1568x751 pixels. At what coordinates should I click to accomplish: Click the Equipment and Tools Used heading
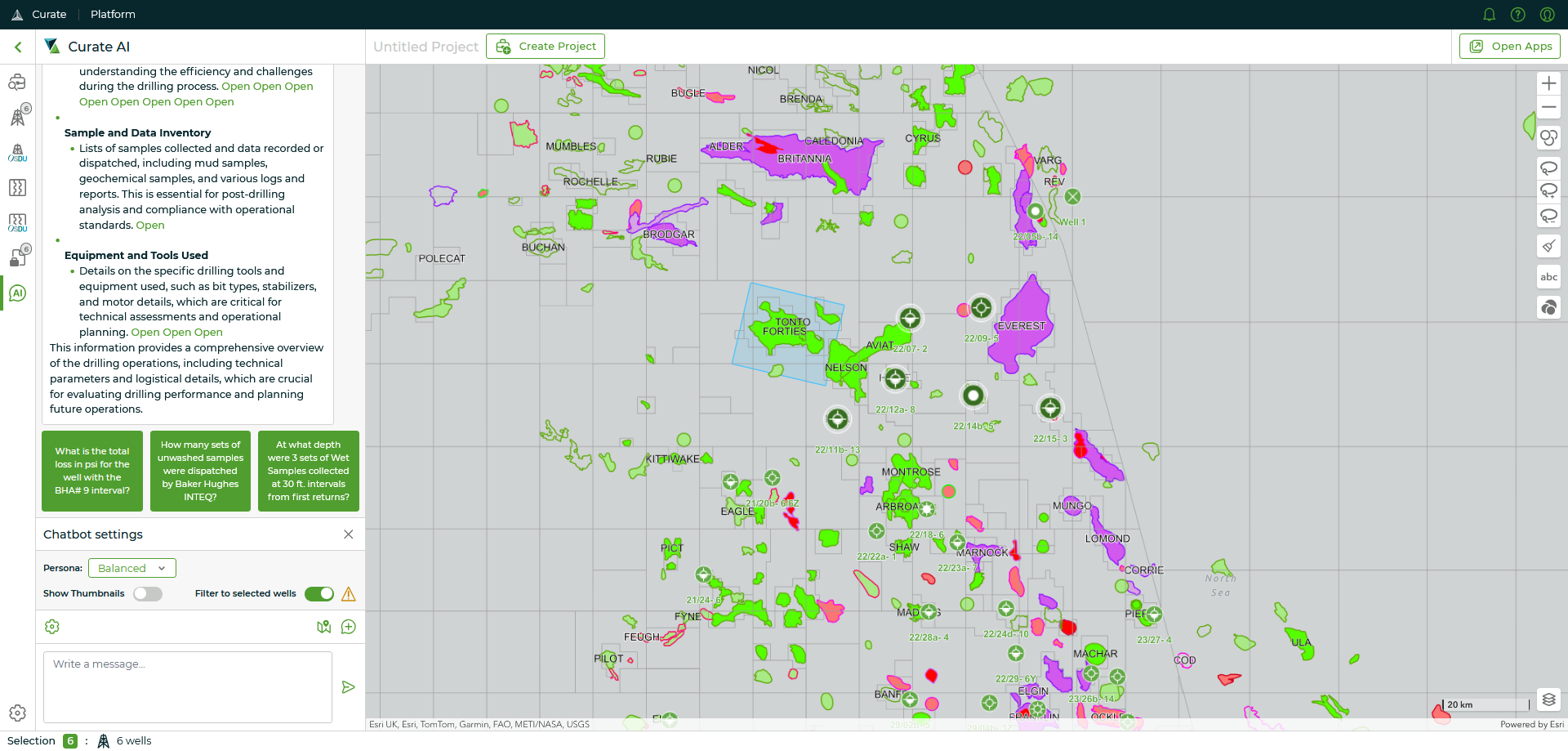pyautogui.click(x=136, y=256)
